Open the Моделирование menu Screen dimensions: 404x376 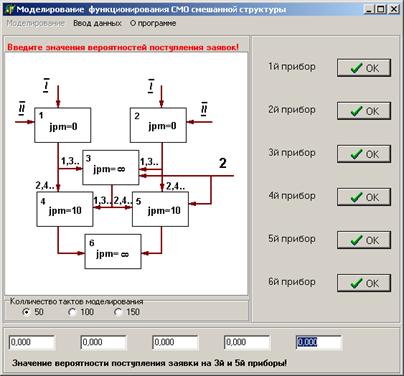point(35,23)
